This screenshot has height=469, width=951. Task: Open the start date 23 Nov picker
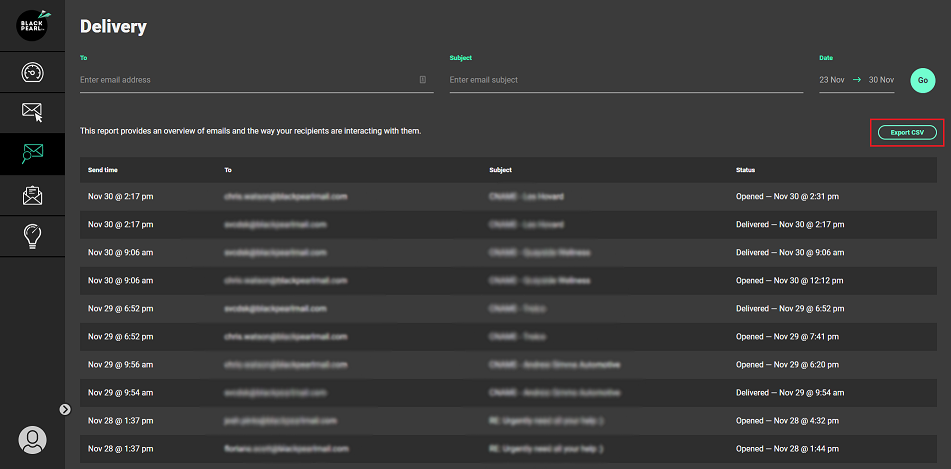(x=831, y=80)
